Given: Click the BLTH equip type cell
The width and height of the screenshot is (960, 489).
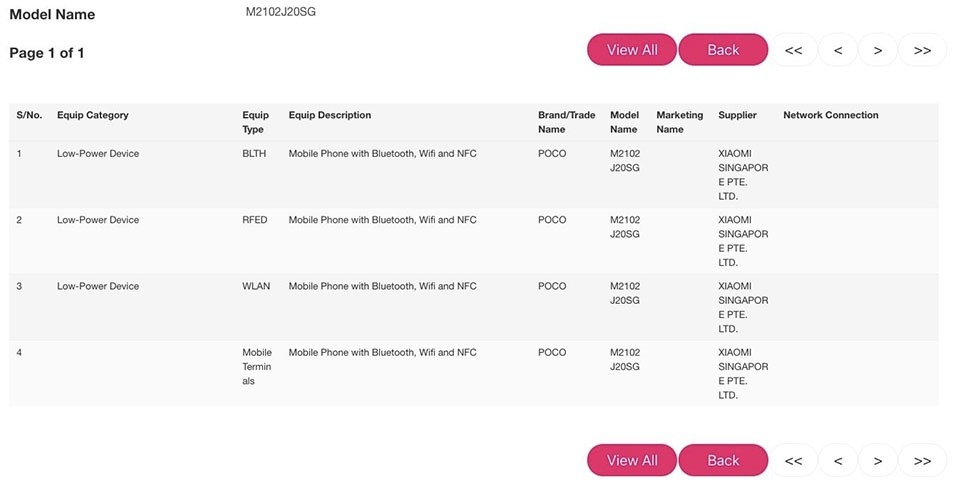Looking at the screenshot, I should (254, 154).
